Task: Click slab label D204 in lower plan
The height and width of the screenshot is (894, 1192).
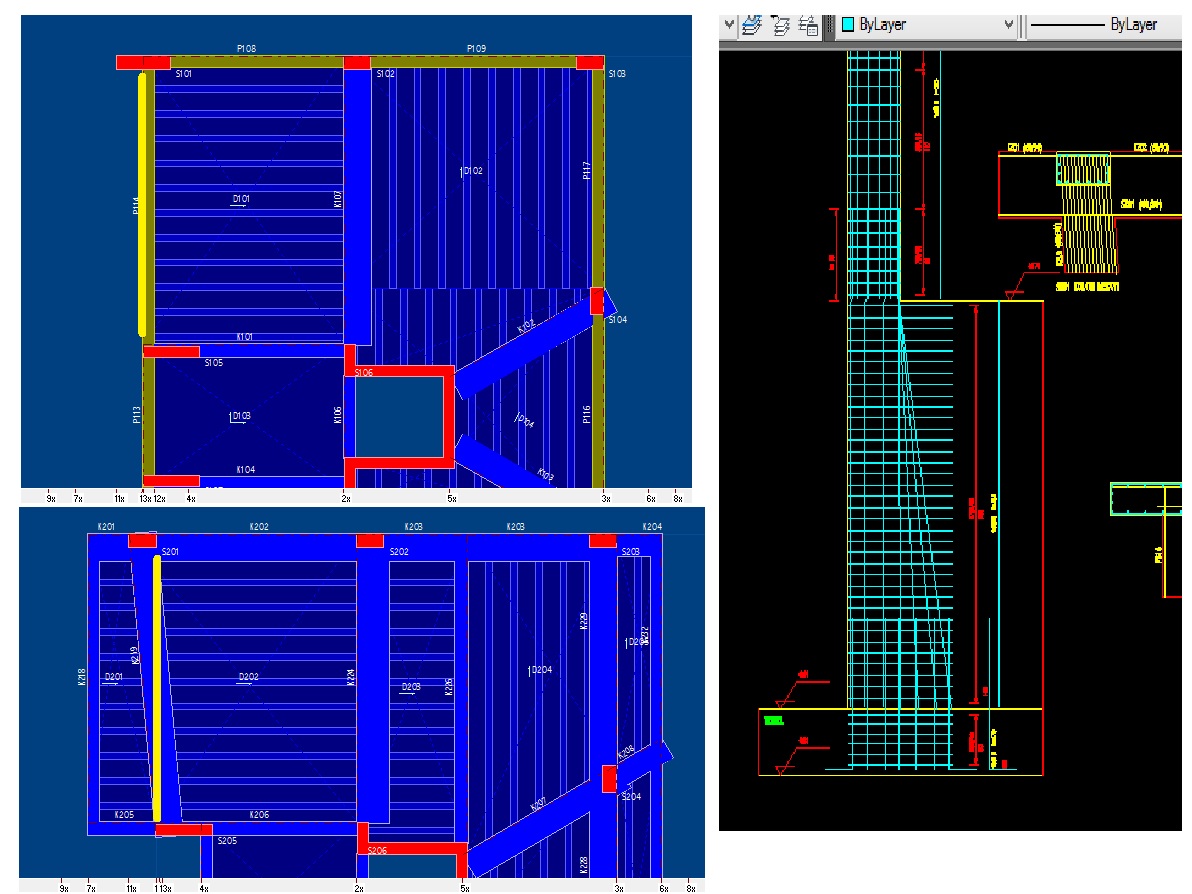Action: pyautogui.click(x=540, y=669)
